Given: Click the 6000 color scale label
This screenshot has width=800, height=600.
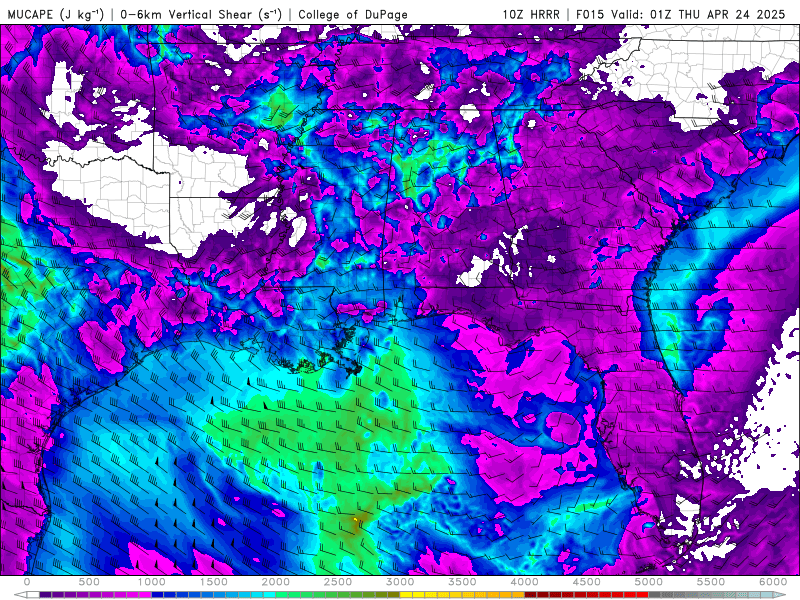Looking at the screenshot, I should 773,582.
